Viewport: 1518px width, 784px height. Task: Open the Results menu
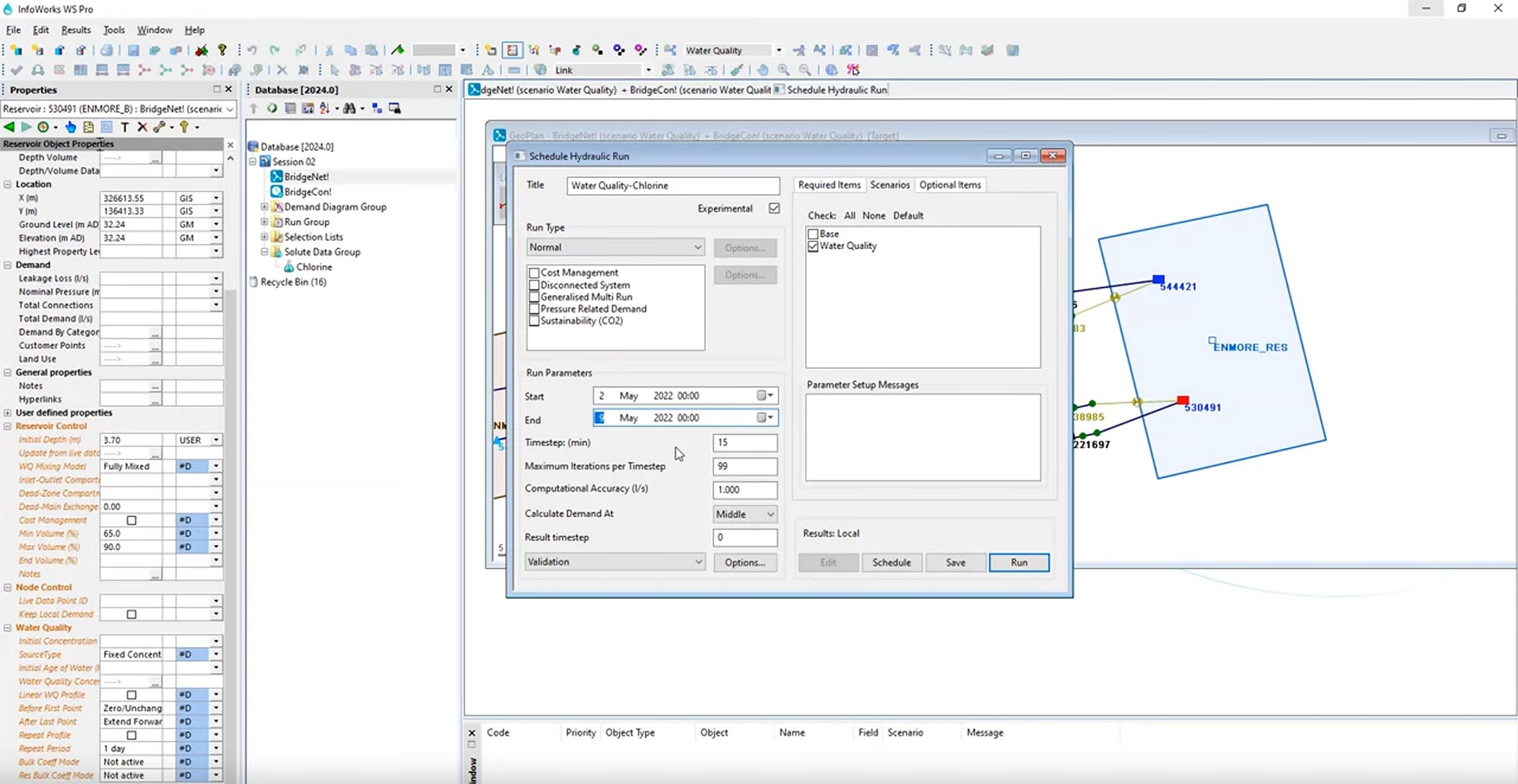pyautogui.click(x=75, y=30)
